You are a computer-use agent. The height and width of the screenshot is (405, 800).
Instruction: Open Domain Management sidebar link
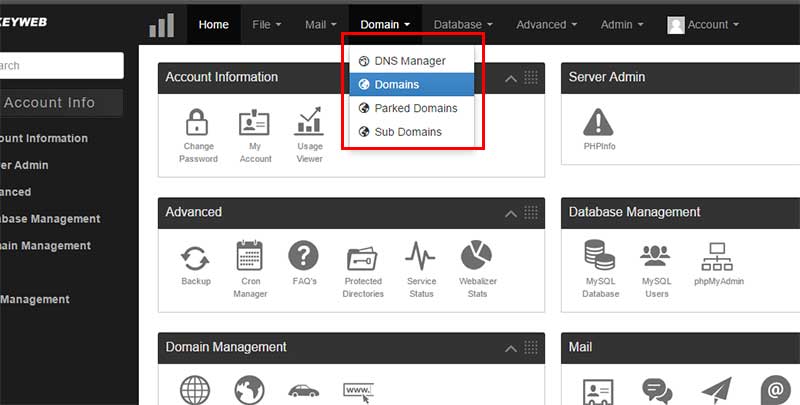[45, 246]
